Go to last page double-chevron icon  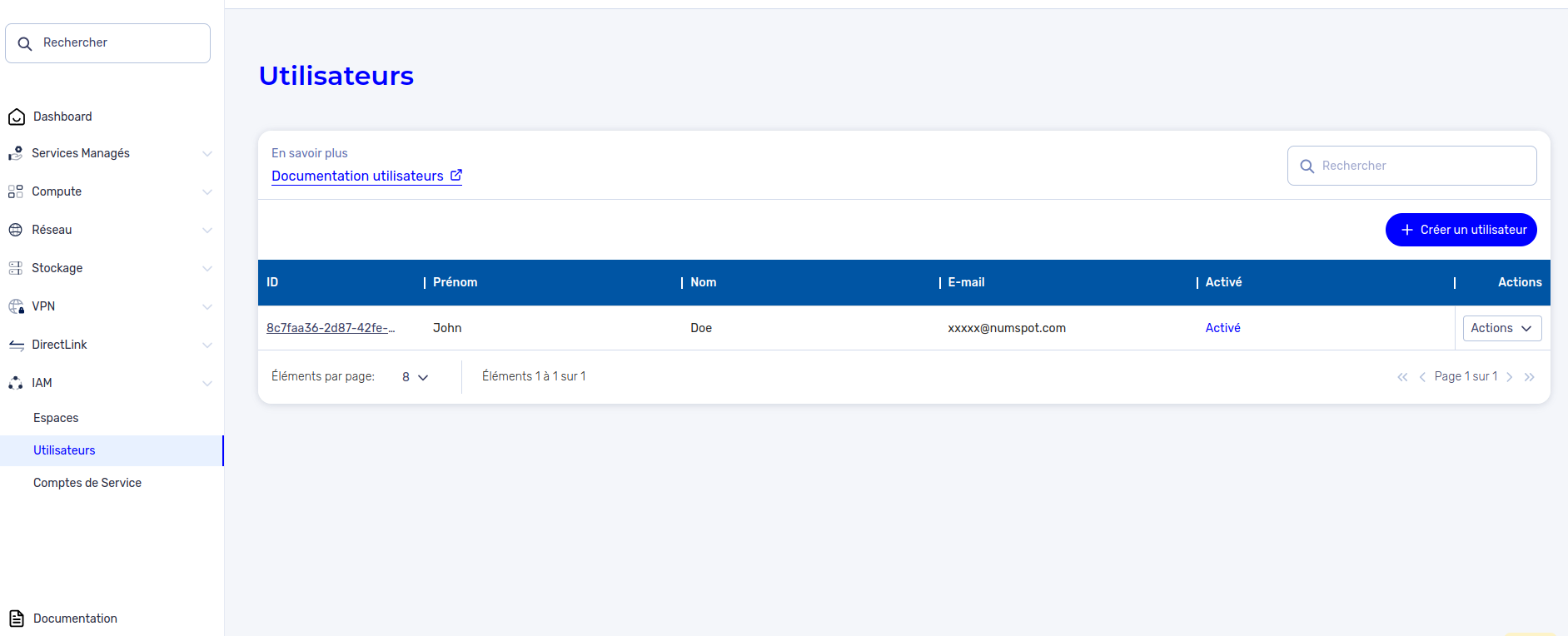tap(1529, 377)
